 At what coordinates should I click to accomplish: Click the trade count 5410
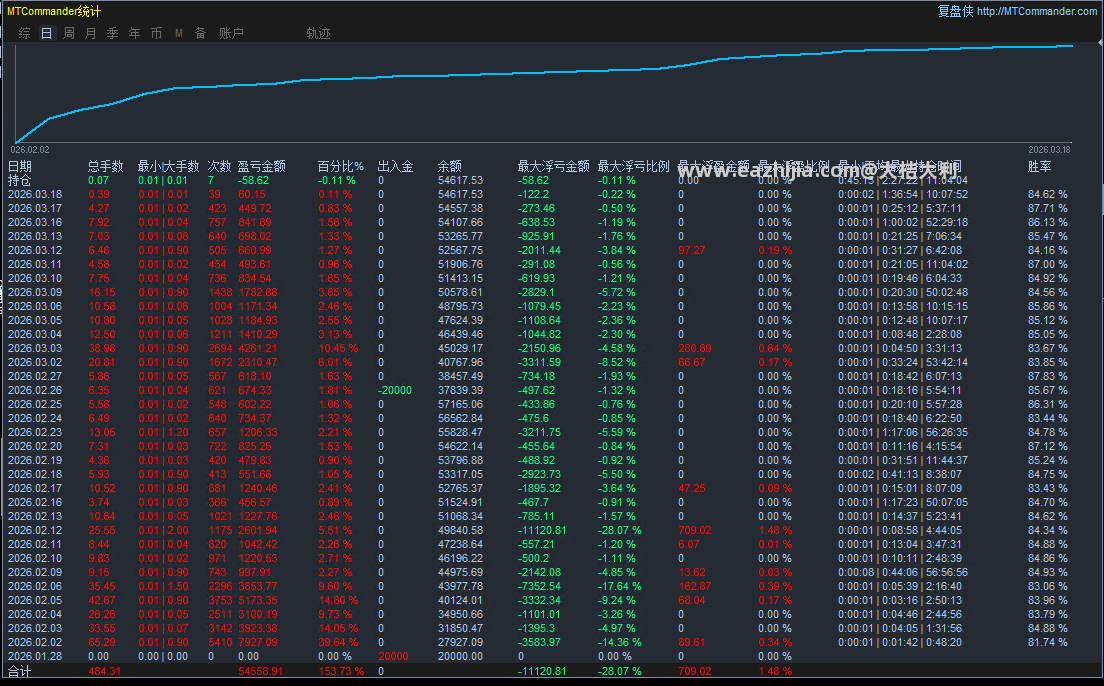pos(219,642)
